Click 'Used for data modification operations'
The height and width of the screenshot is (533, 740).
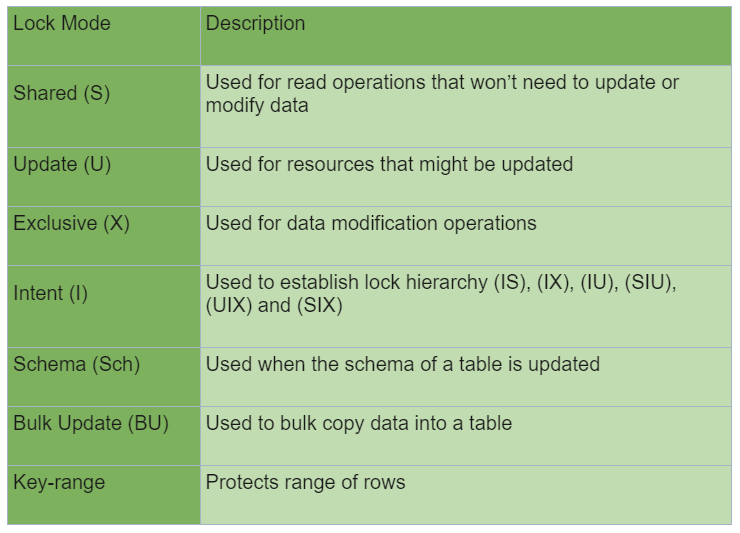(x=371, y=223)
